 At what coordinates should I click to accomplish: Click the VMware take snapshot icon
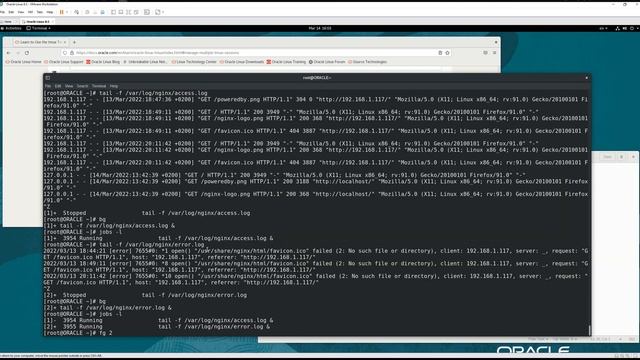coord(87,12)
